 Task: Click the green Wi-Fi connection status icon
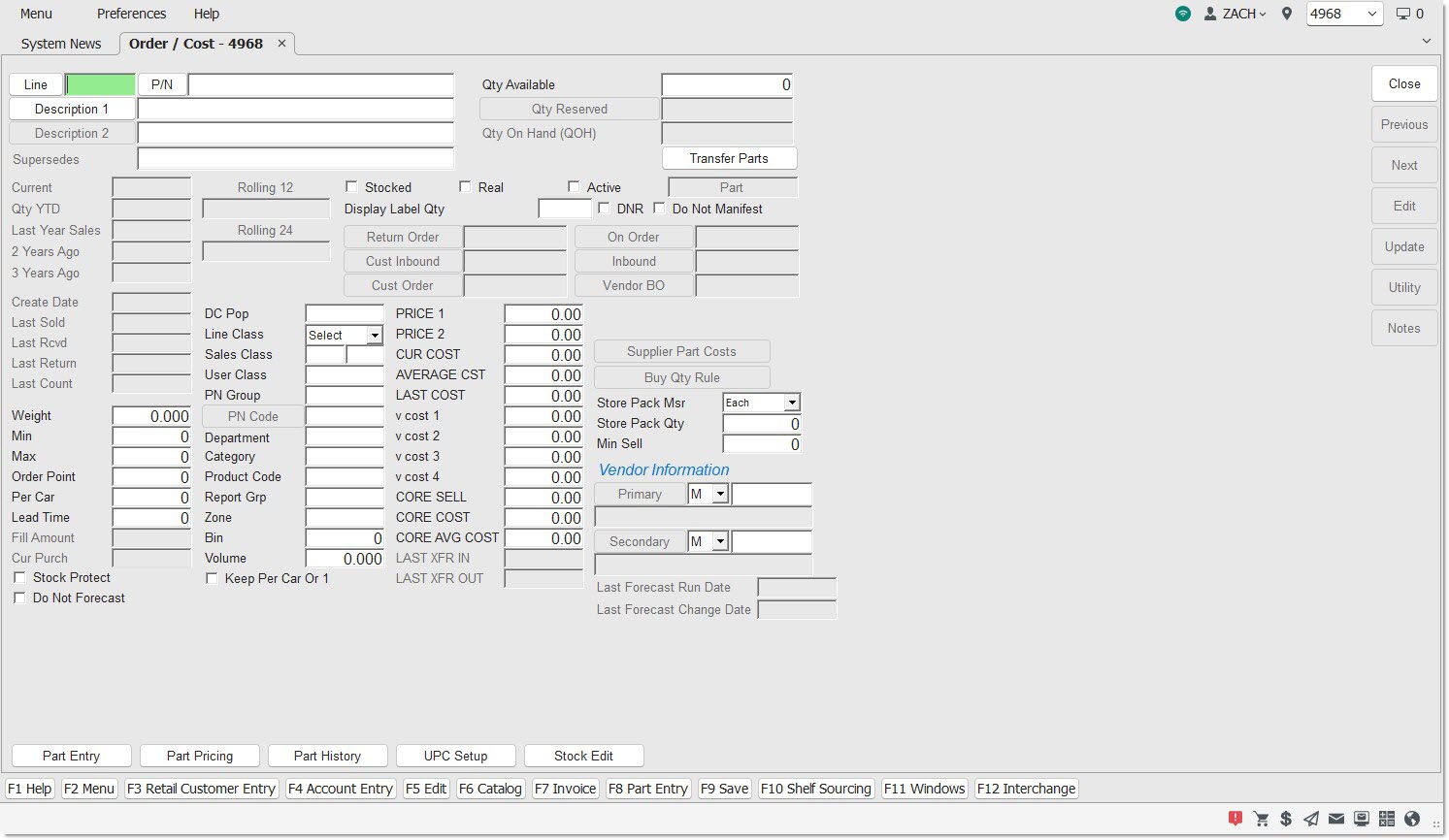coord(1182,14)
